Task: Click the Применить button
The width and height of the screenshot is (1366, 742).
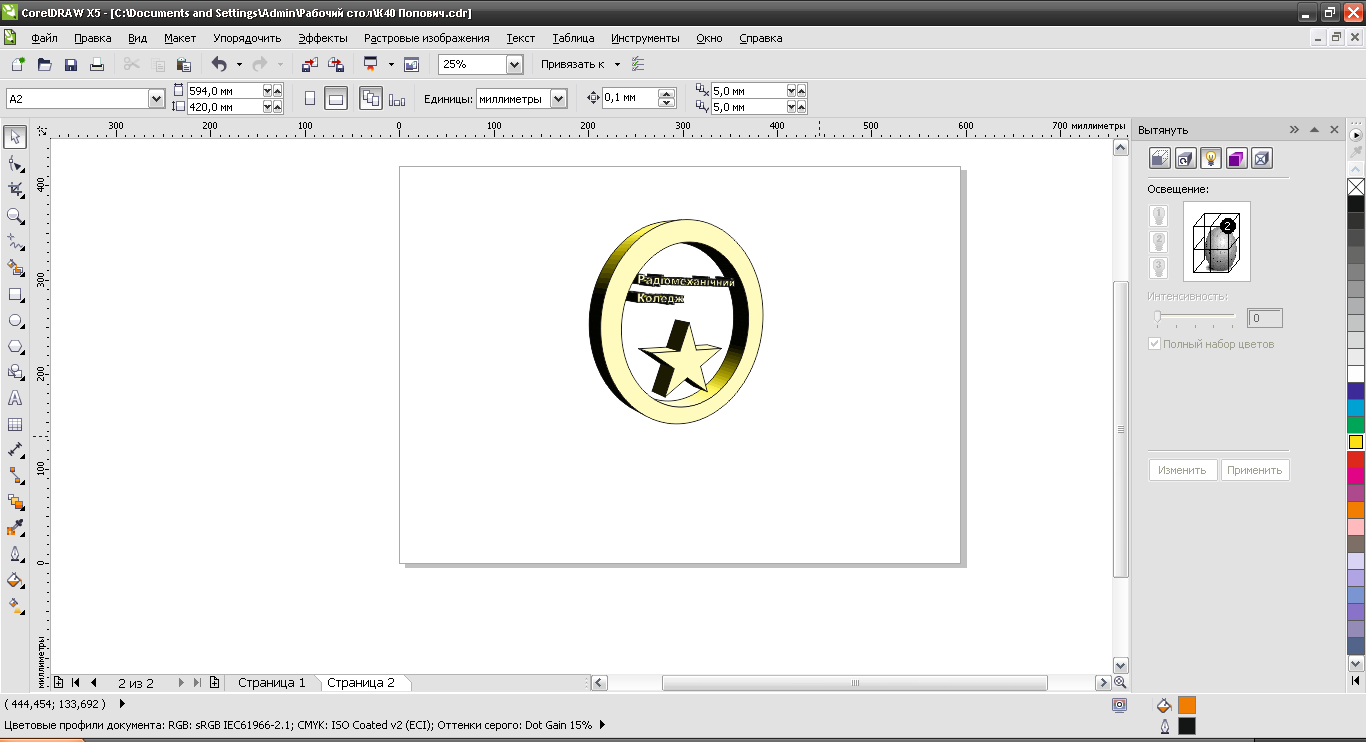Action: click(1255, 470)
